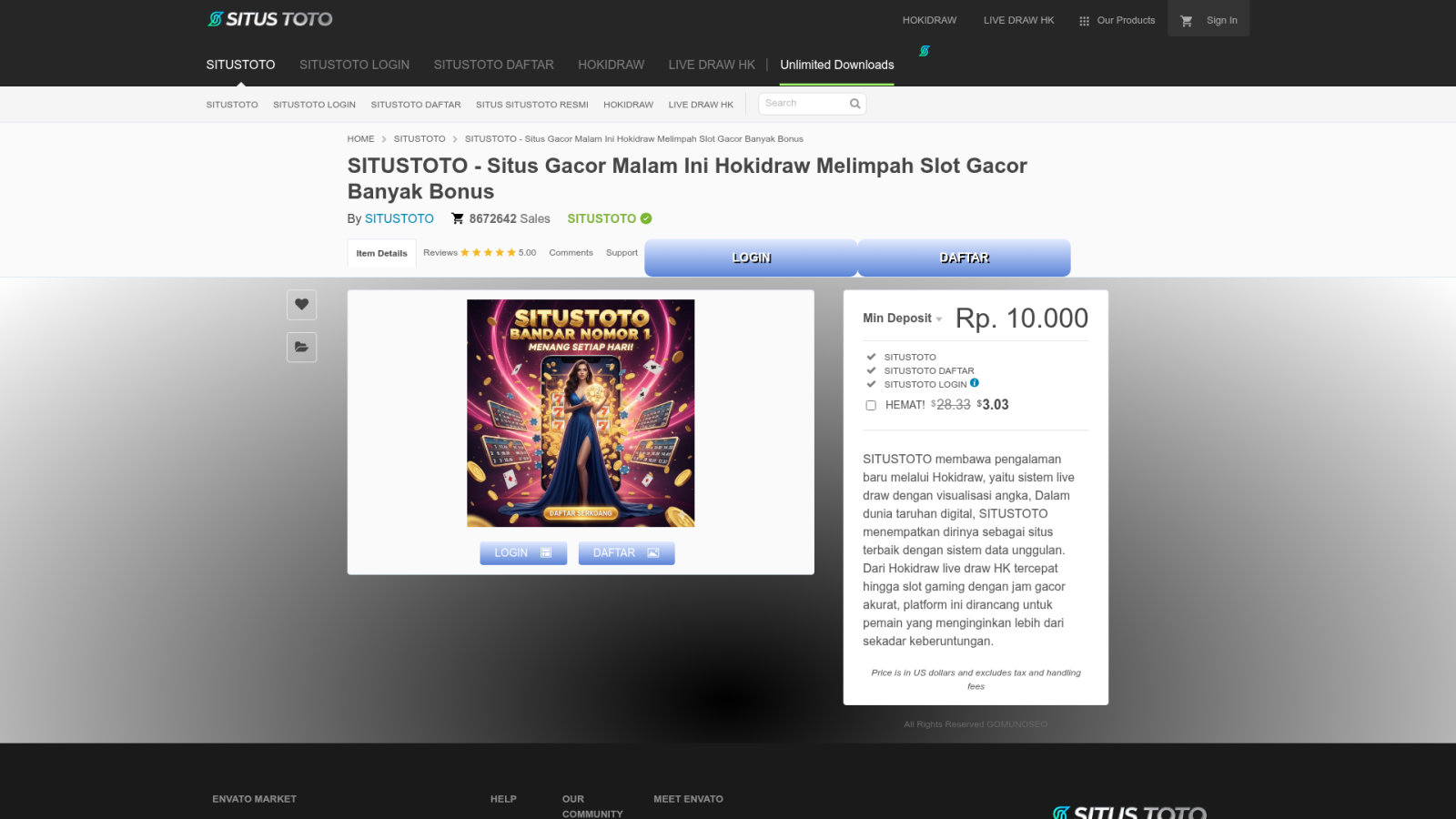The height and width of the screenshot is (819, 1456).
Task: Open the shopping cart icon in header
Action: pos(1186,21)
